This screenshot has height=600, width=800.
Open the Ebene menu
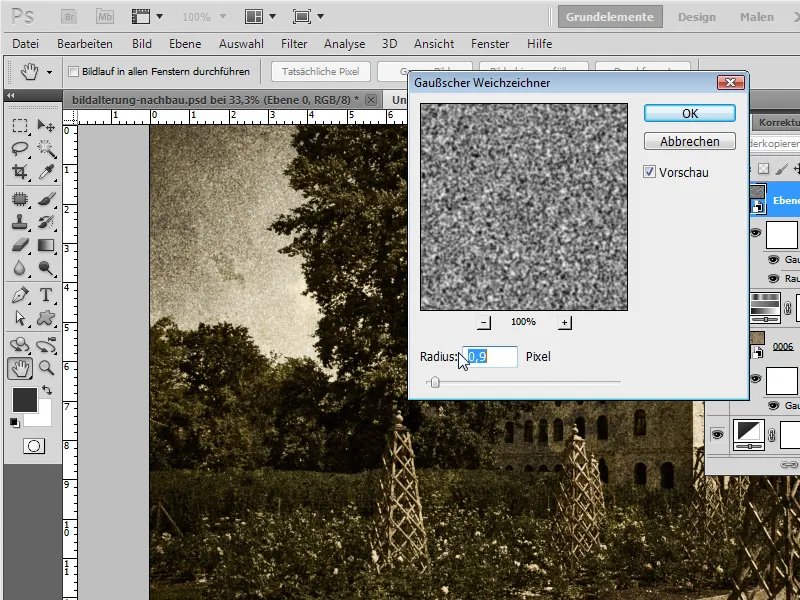pos(185,44)
